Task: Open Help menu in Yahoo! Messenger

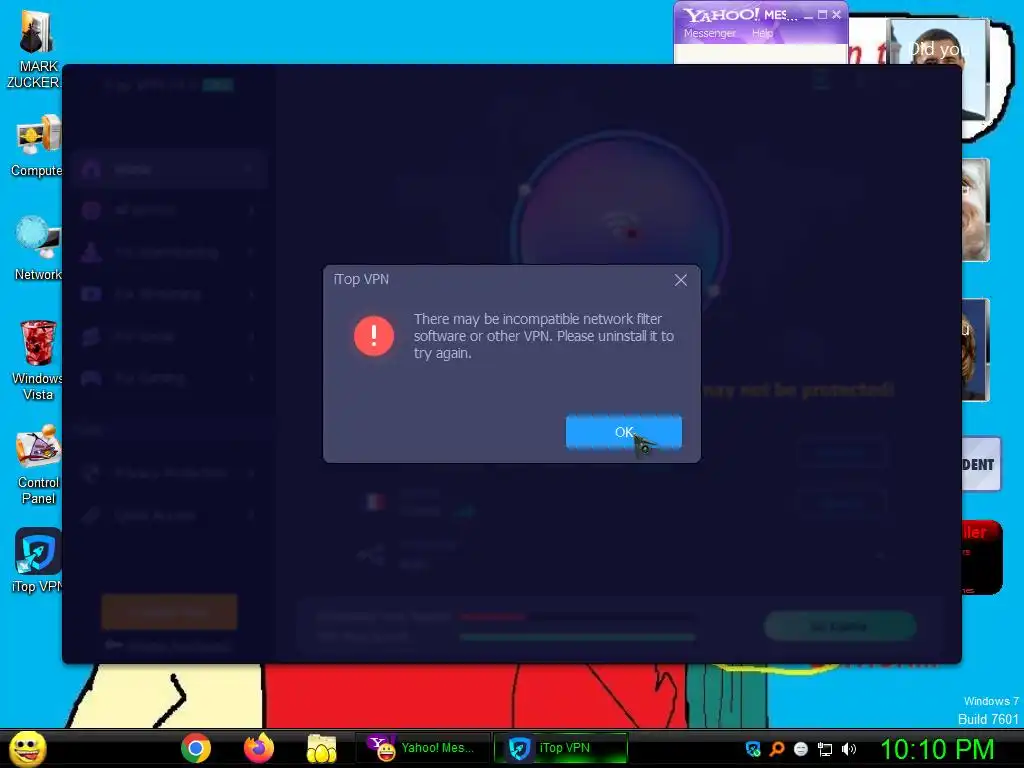Action: pyautogui.click(x=762, y=33)
